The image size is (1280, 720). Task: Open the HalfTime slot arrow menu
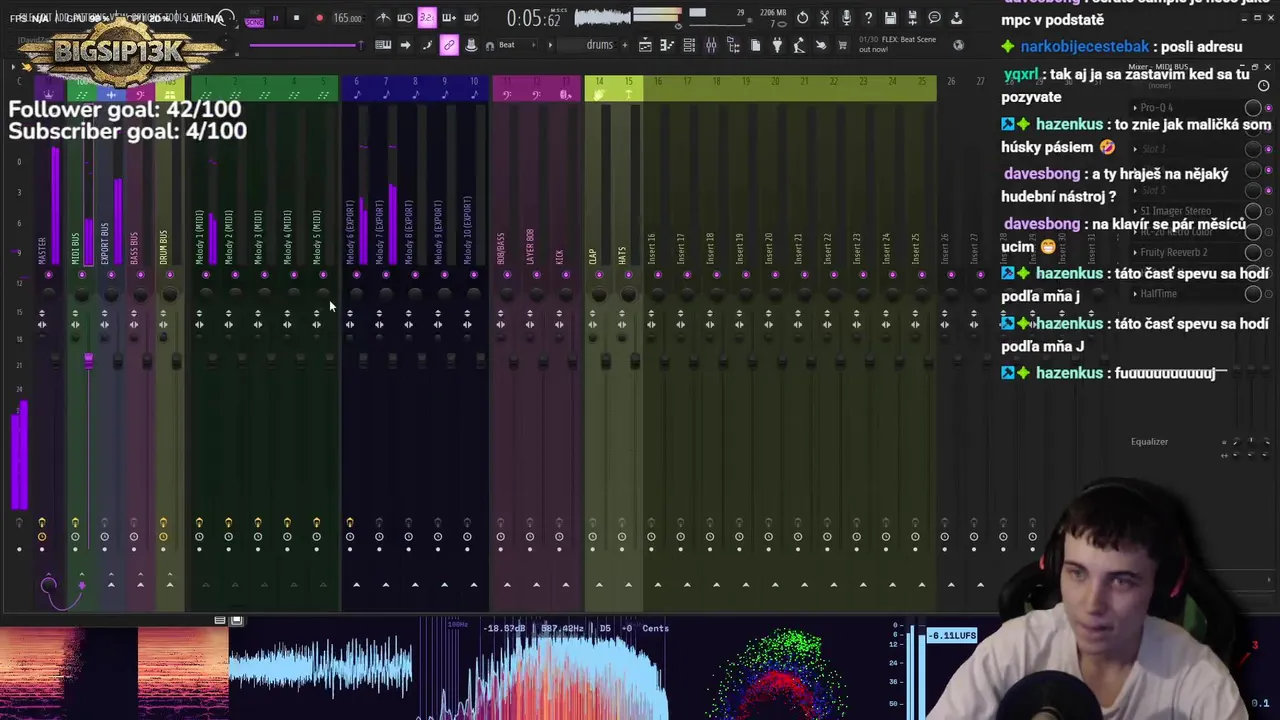click(1135, 294)
